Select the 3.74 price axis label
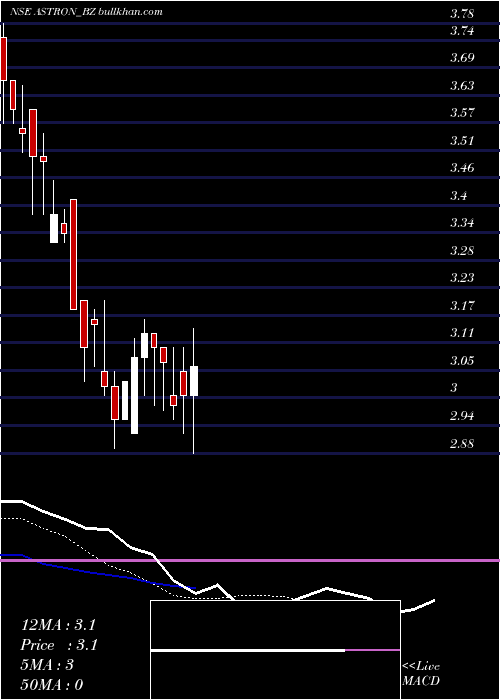 coord(462,31)
